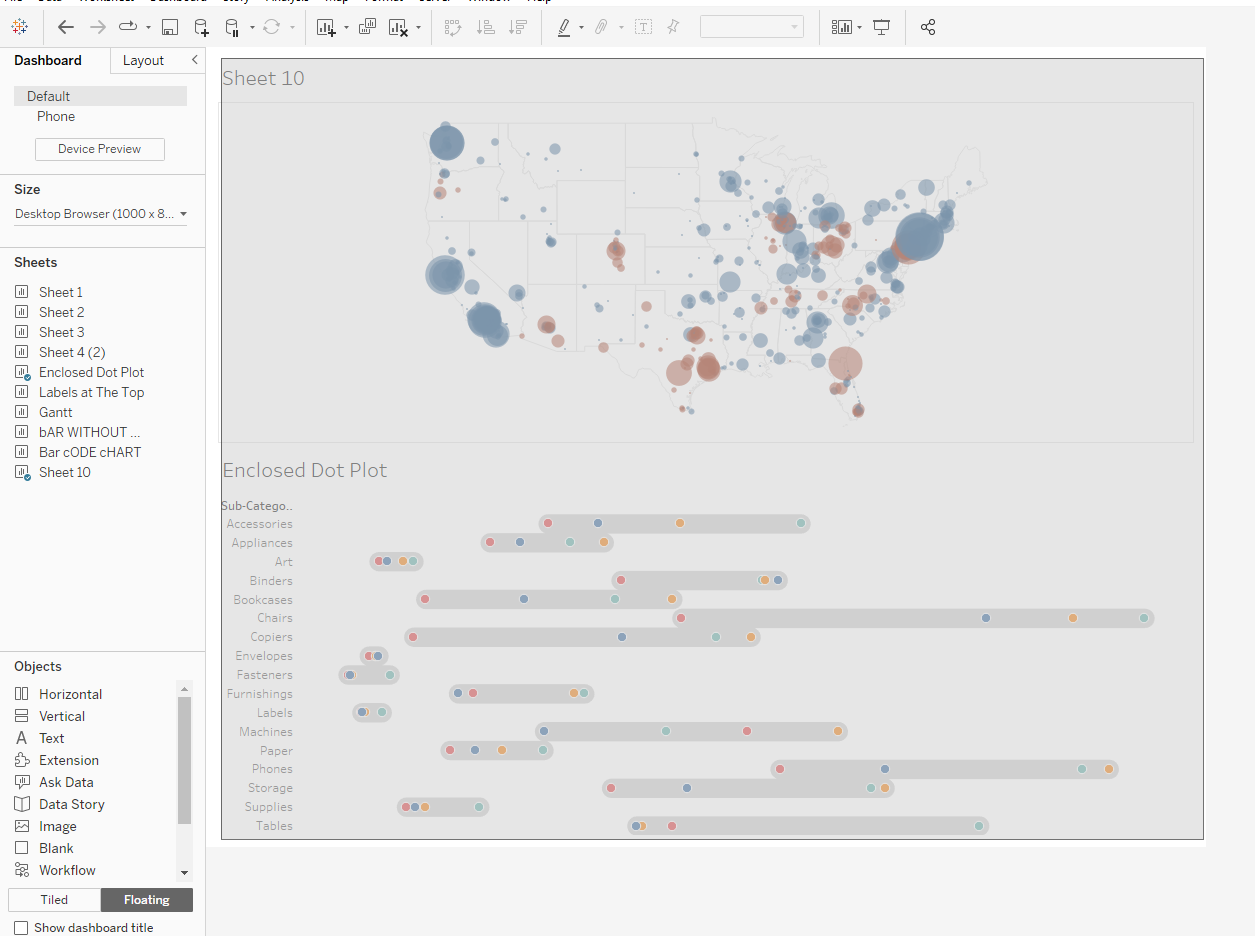The width and height of the screenshot is (1255, 936).
Task: Select the Gantt sheet
Action: click(55, 412)
